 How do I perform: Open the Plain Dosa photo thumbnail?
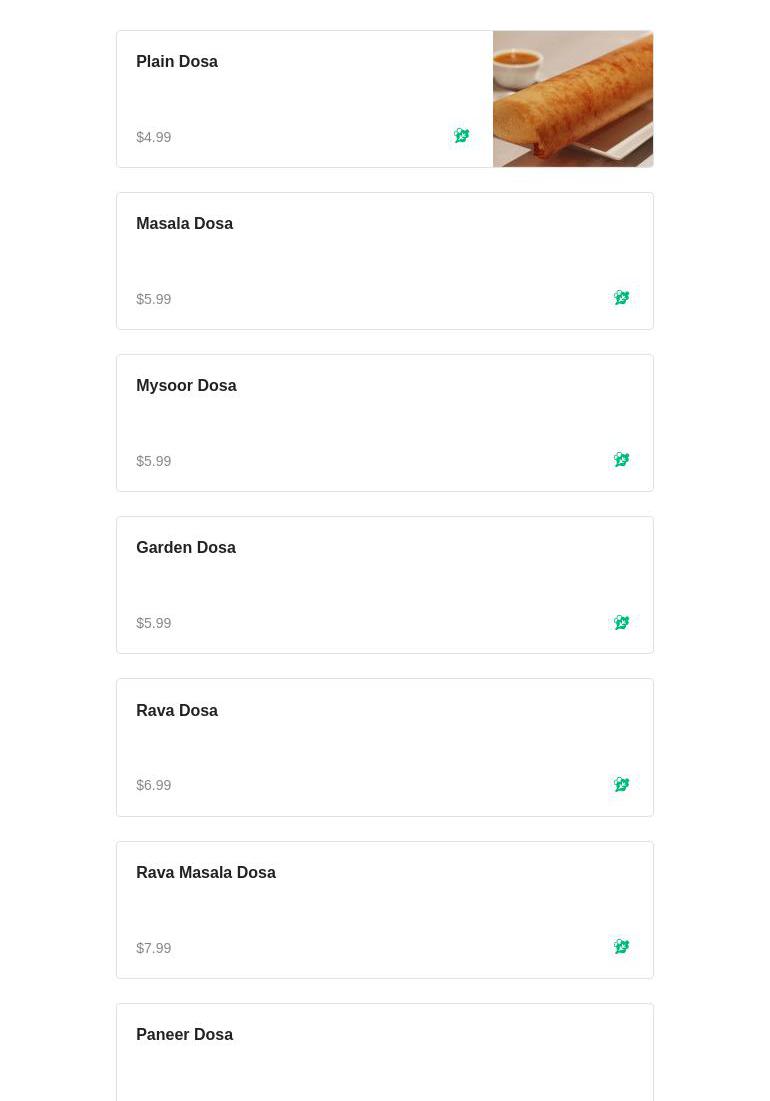(572, 99)
